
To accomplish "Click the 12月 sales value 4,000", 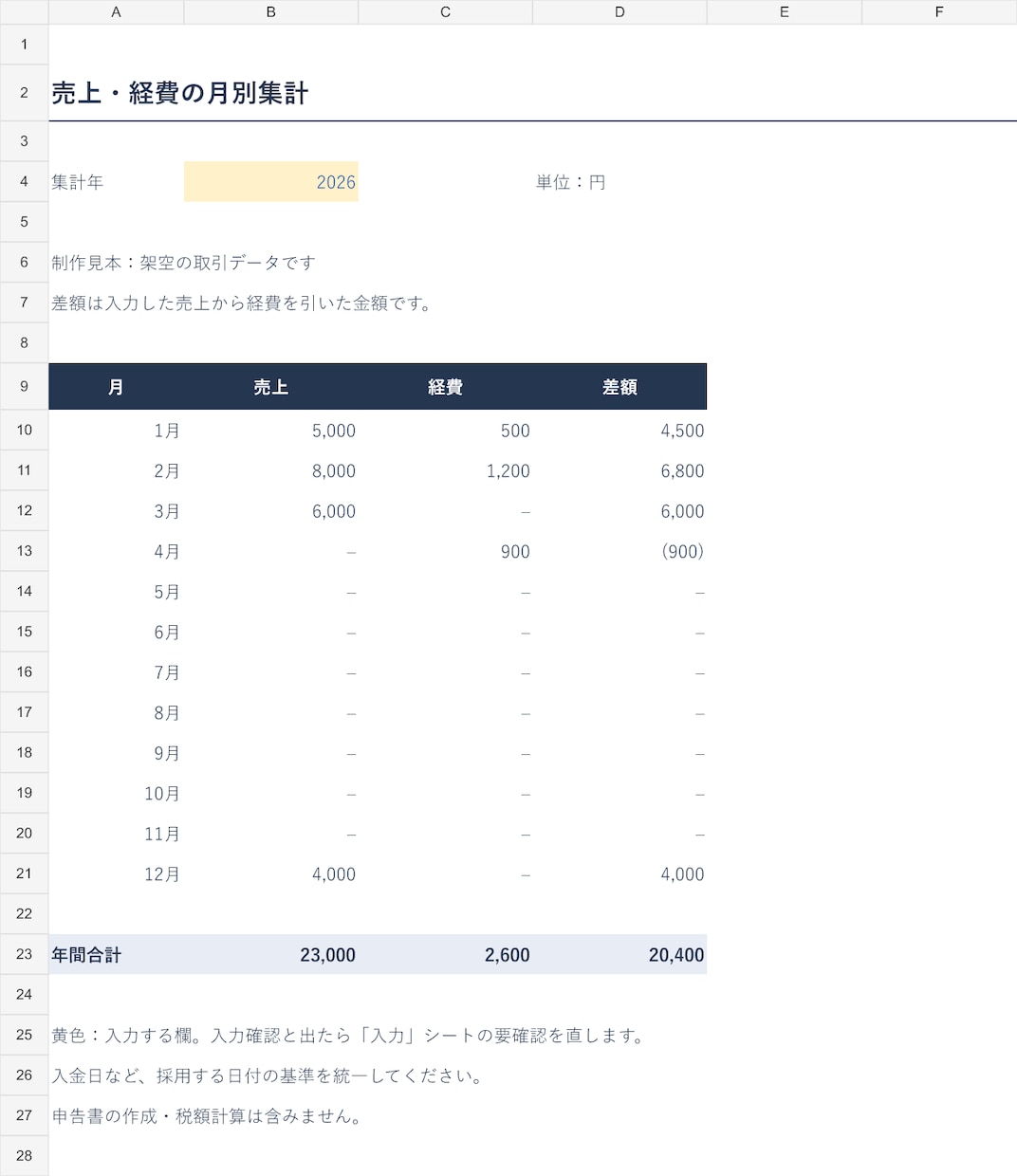I will coord(271,873).
